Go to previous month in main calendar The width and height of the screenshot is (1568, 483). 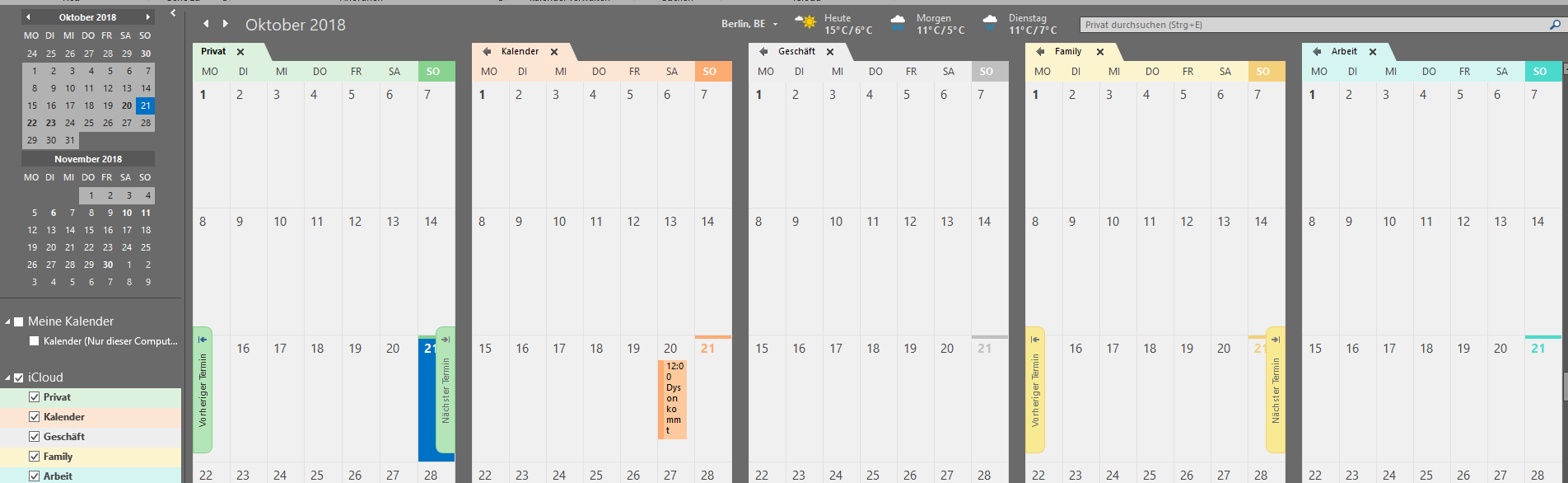coord(206,24)
